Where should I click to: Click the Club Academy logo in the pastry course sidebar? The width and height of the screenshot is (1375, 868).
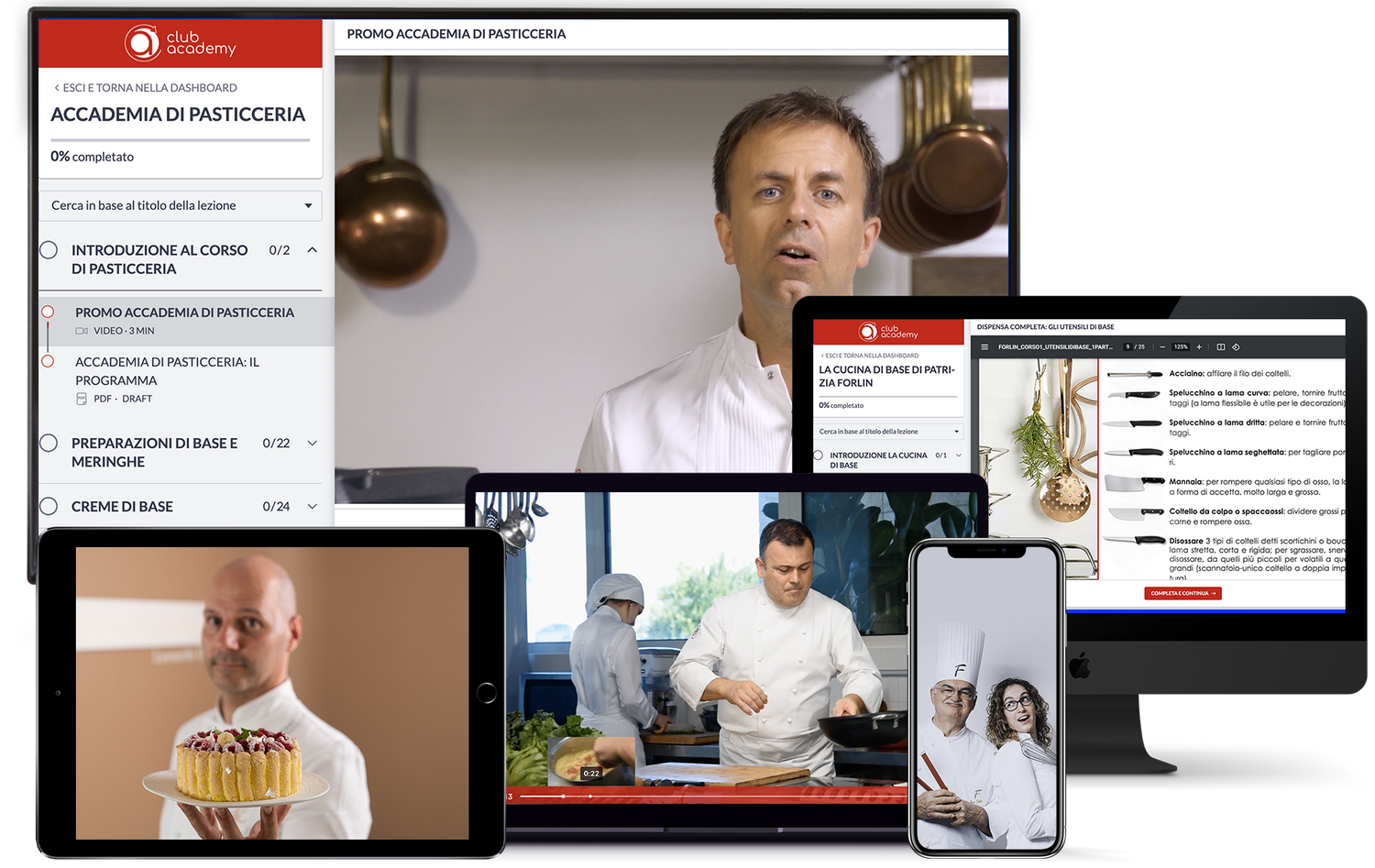(180, 42)
